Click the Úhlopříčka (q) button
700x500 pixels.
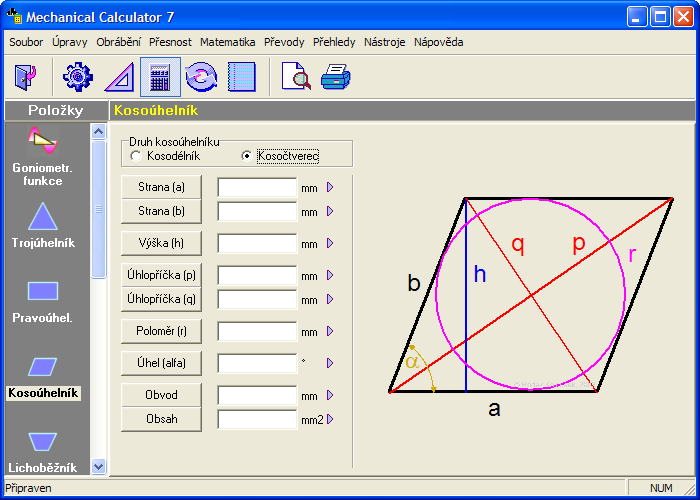161,299
